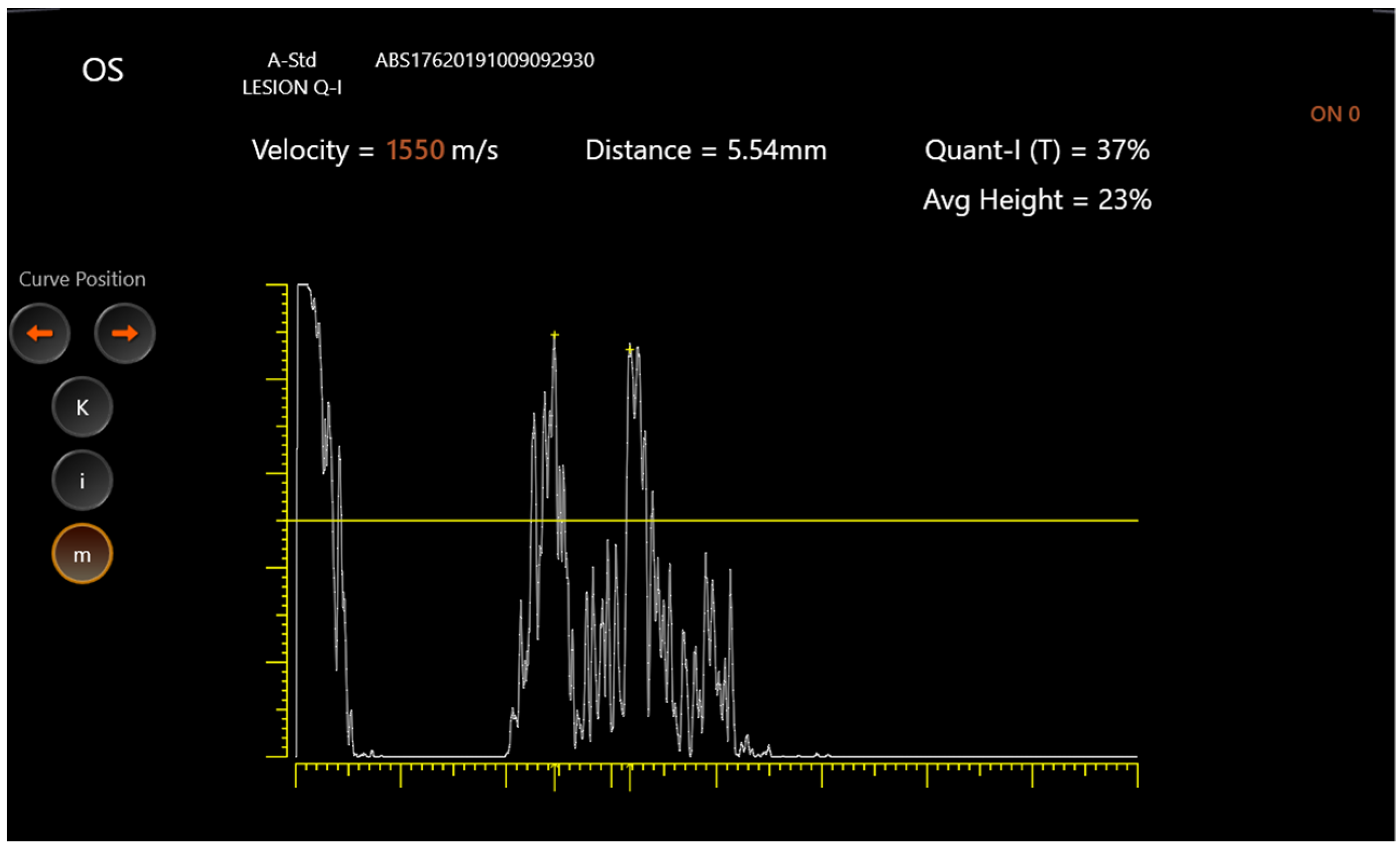This screenshot has height=847, width=1400.
Task: Open the LESION Q-I measurement mode selector
Action: coord(293,87)
